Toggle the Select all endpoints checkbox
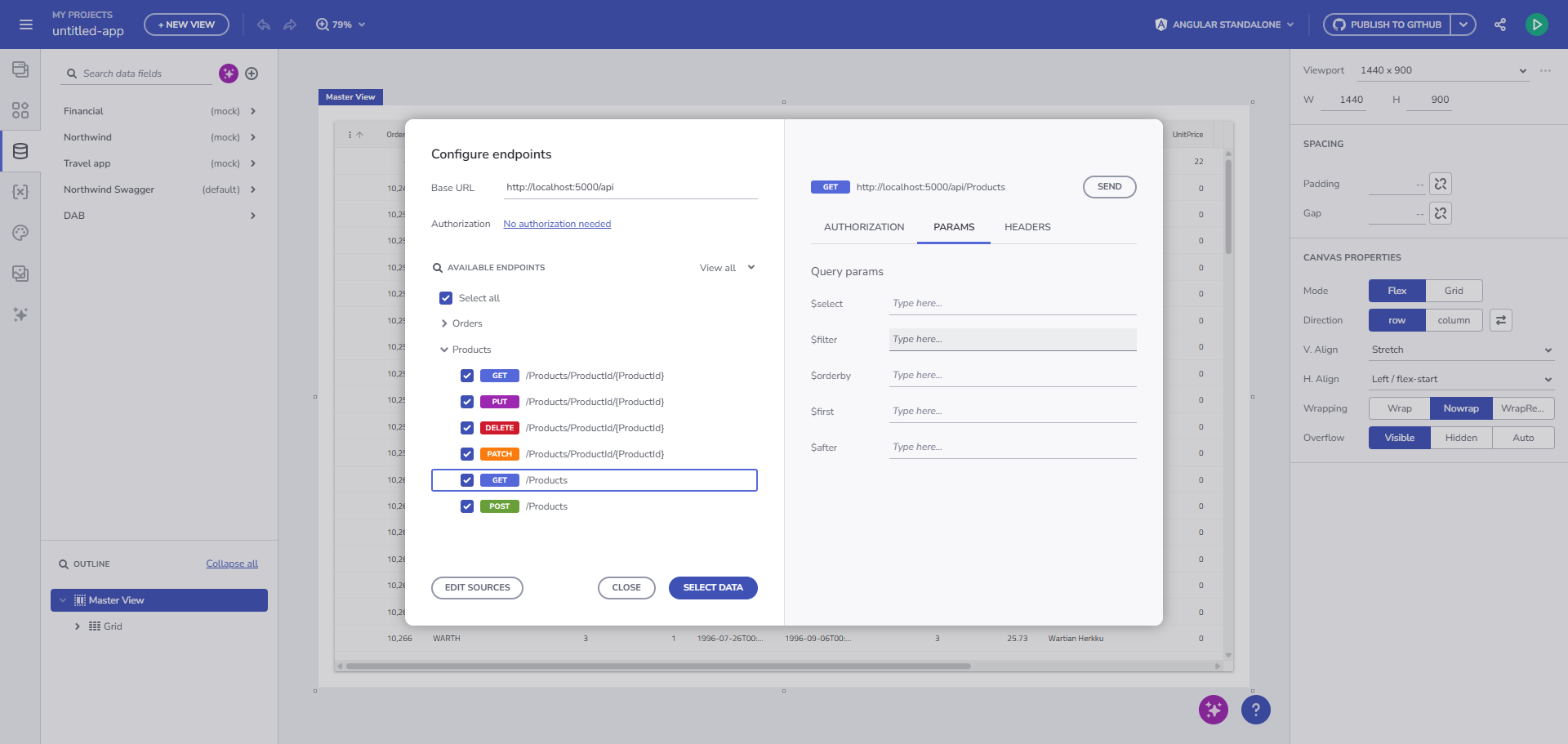Viewport: 1568px width, 744px height. (x=446, y=298)
